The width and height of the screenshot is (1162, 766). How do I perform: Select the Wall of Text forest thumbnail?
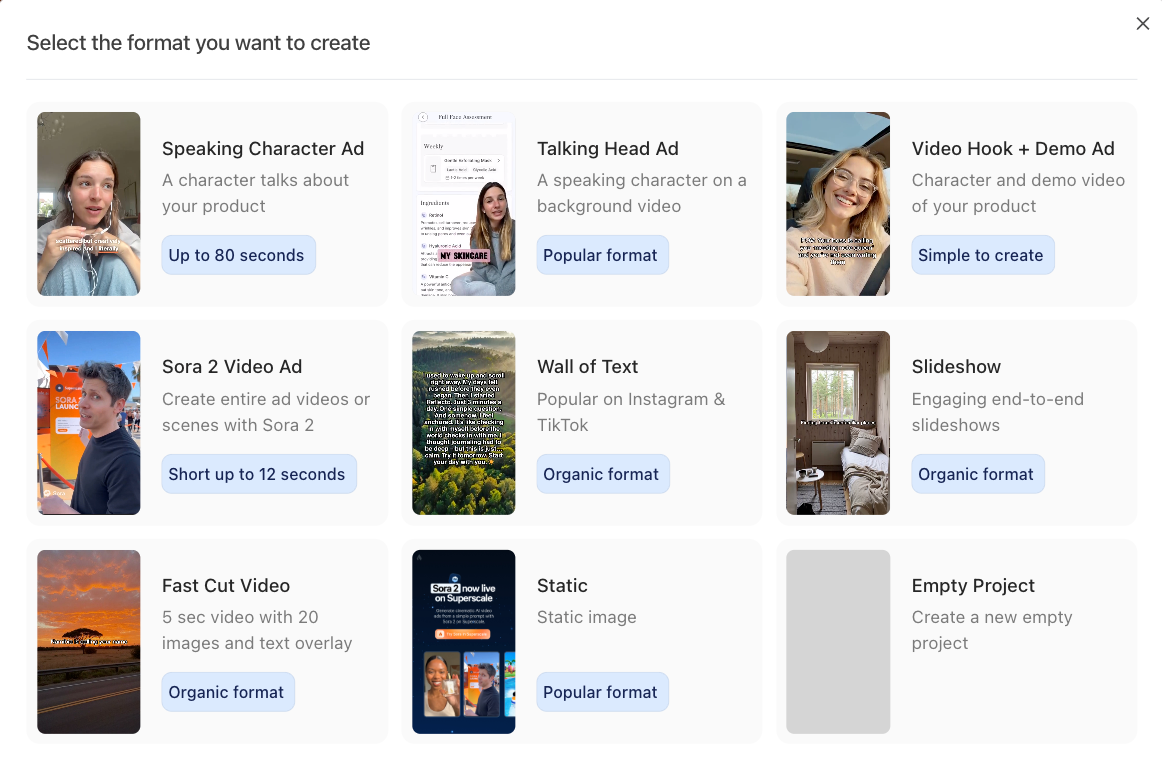coord(464,423)
